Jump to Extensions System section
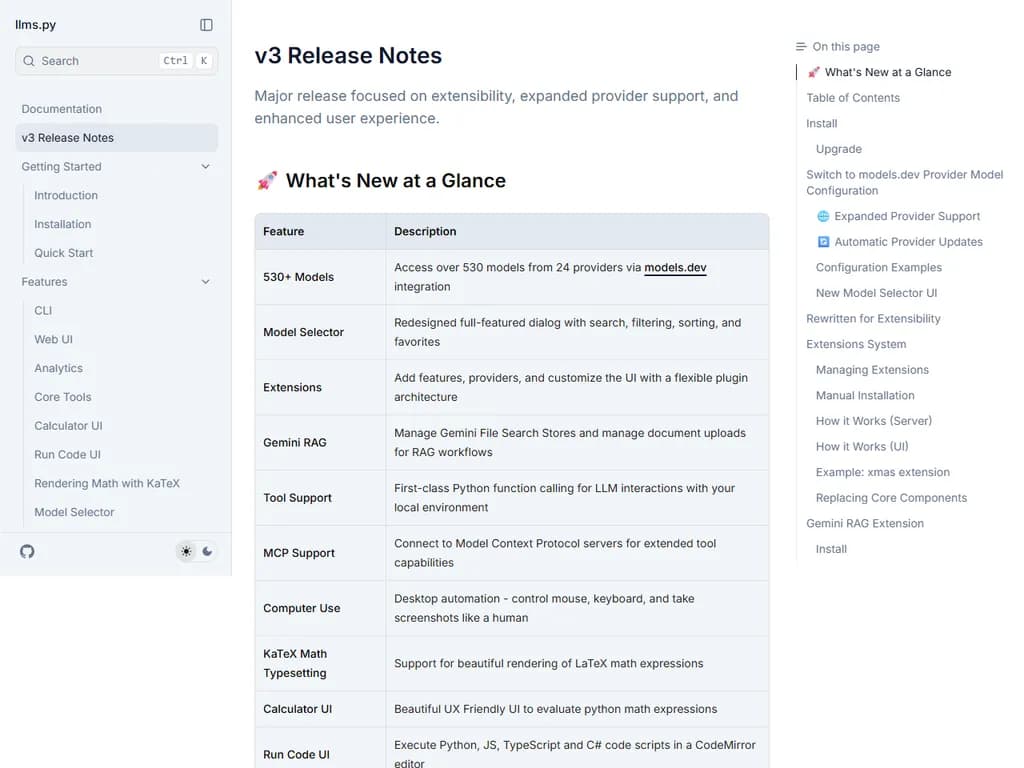 [x=856, y=344]
